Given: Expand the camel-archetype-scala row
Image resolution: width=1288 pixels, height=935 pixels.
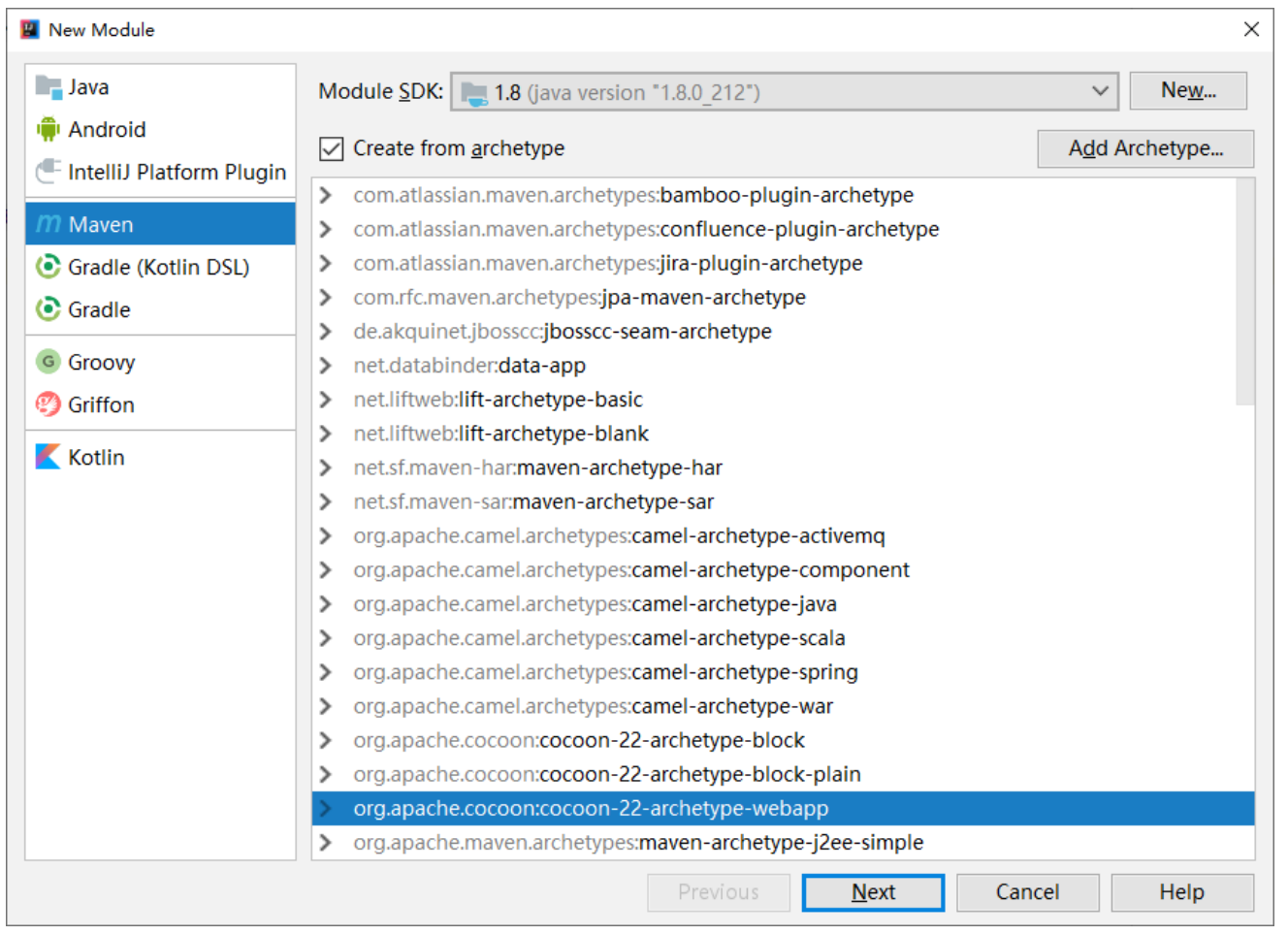Looking at the screenshot, I should [x=326, y=638].
